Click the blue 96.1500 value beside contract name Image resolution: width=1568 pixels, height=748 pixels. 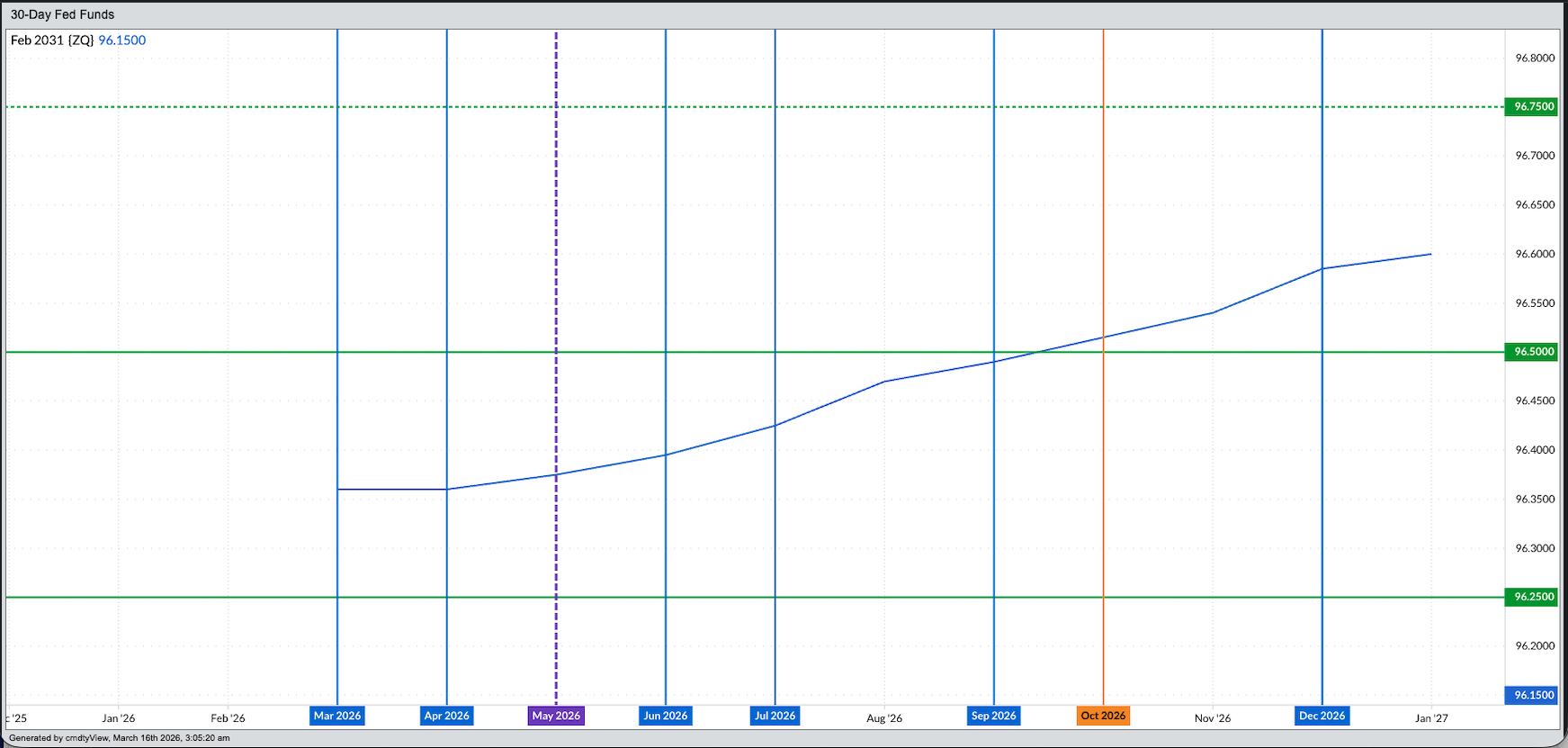click(x=122, y=41)
